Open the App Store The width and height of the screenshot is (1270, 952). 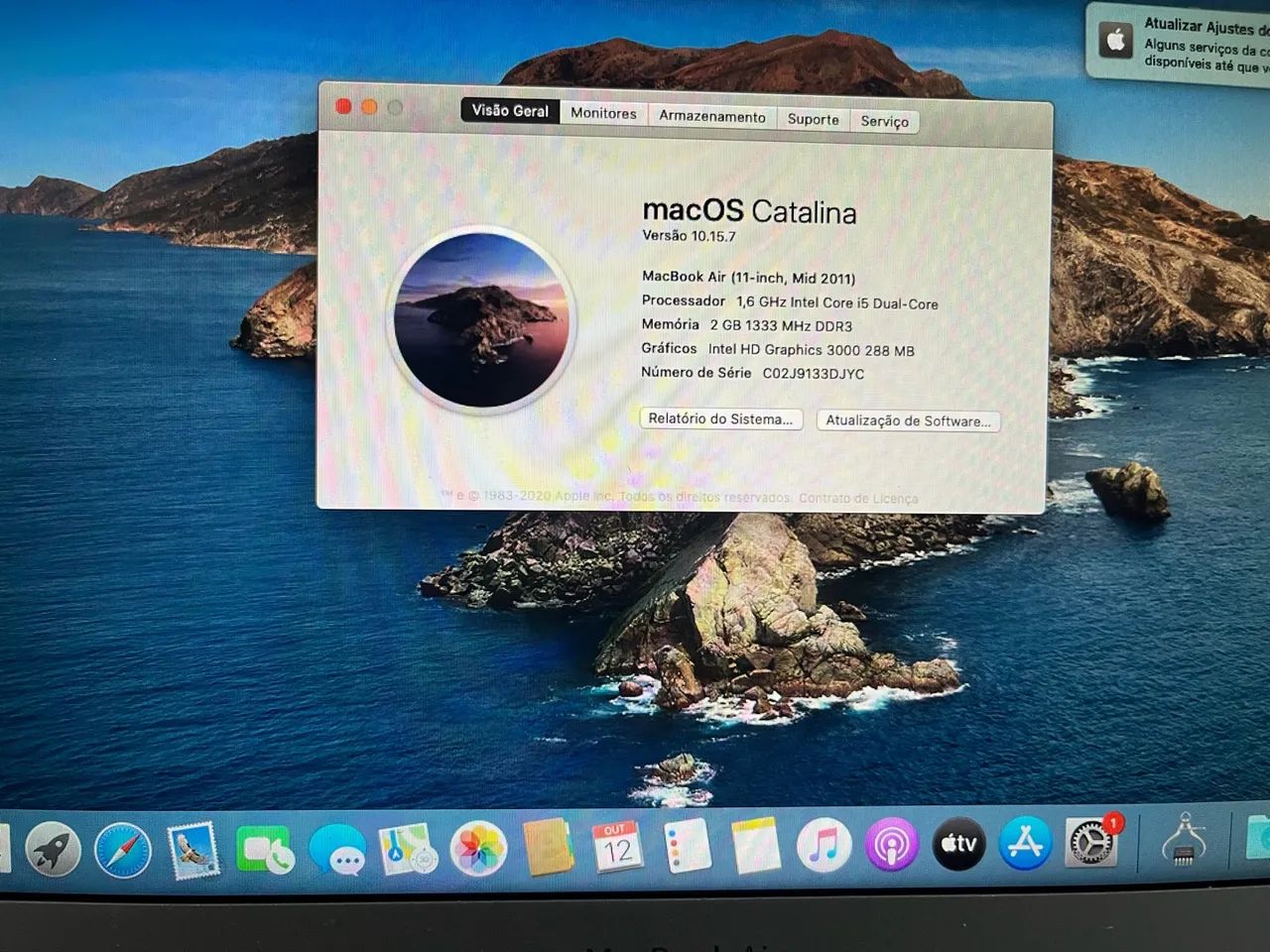tap(1025, 843)
